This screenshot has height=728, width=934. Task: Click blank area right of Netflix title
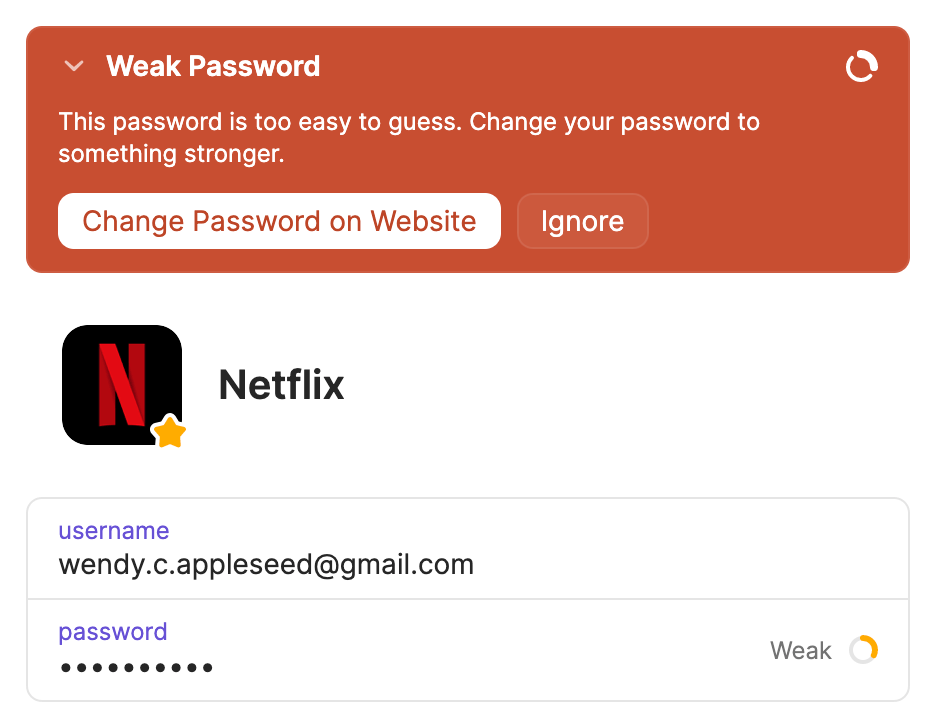[620, 385]
